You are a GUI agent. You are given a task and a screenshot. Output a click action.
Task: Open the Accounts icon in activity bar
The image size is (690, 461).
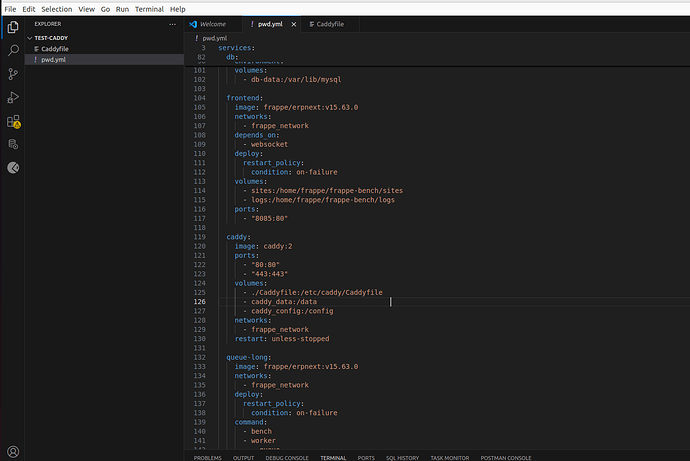[x=13, y=452]
